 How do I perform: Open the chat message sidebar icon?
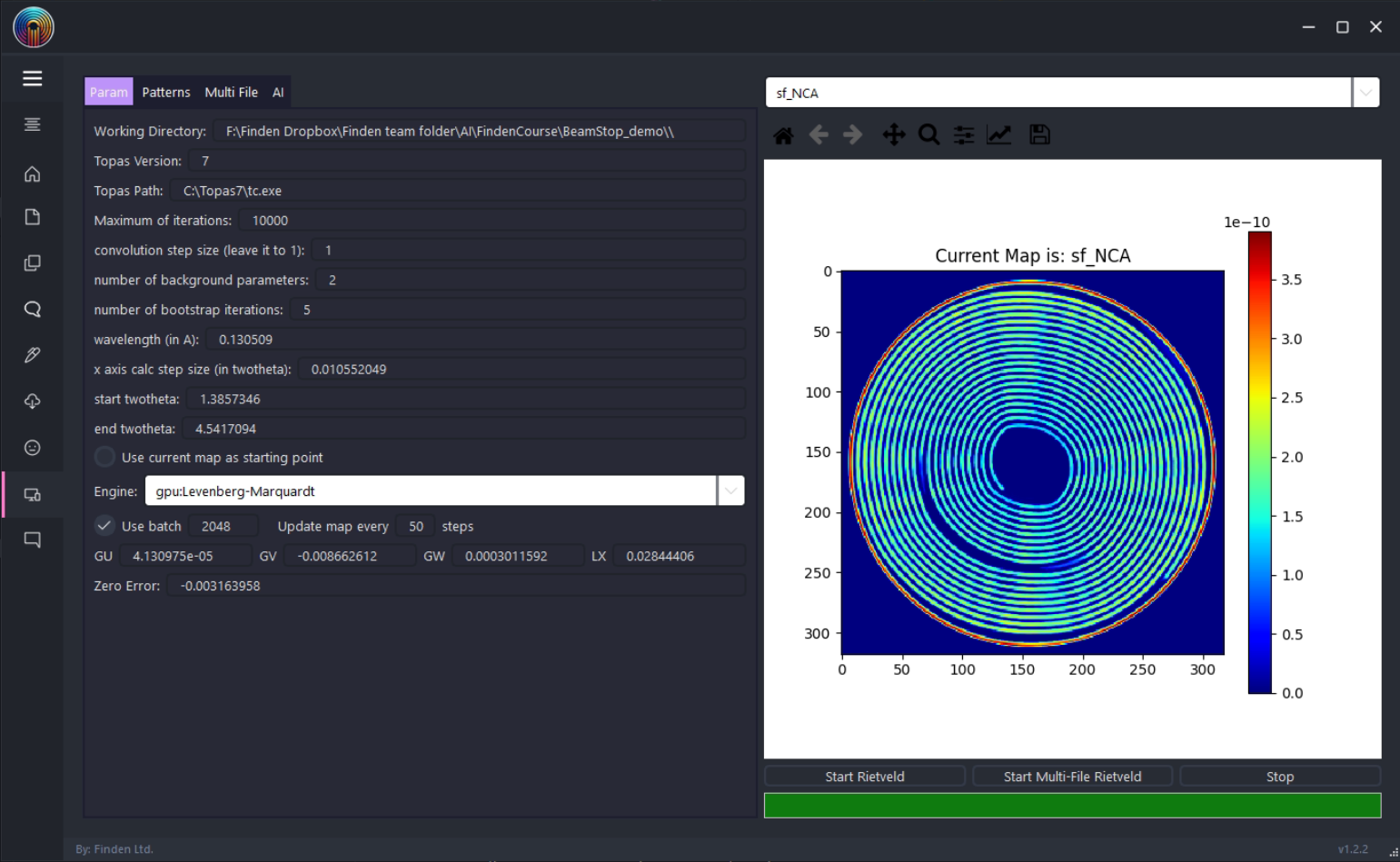click(33, 540)
